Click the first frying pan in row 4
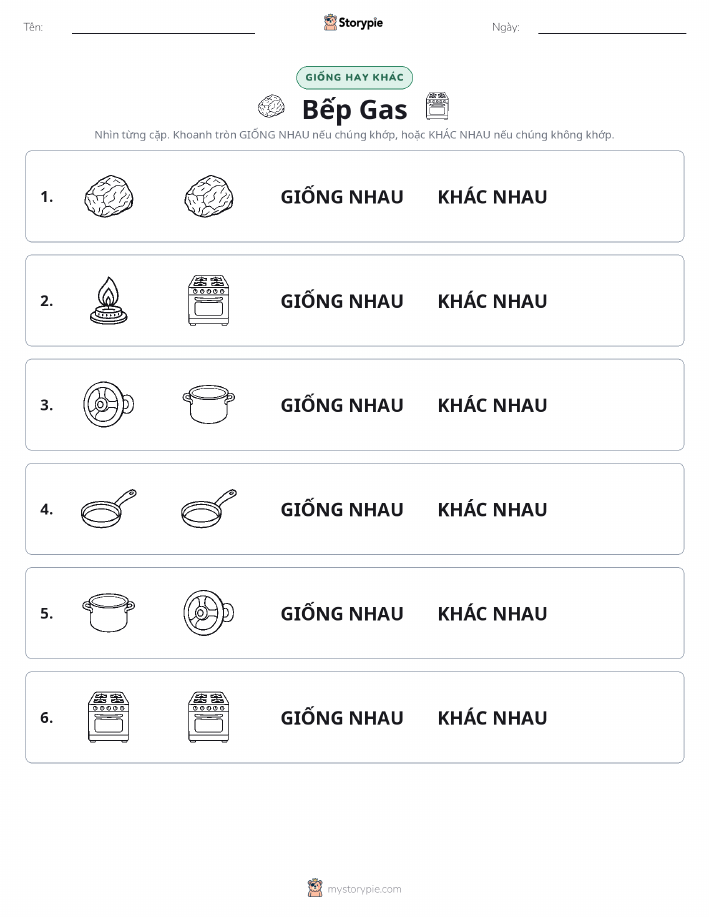The image size is (709, 917). (x=109, y=509)
